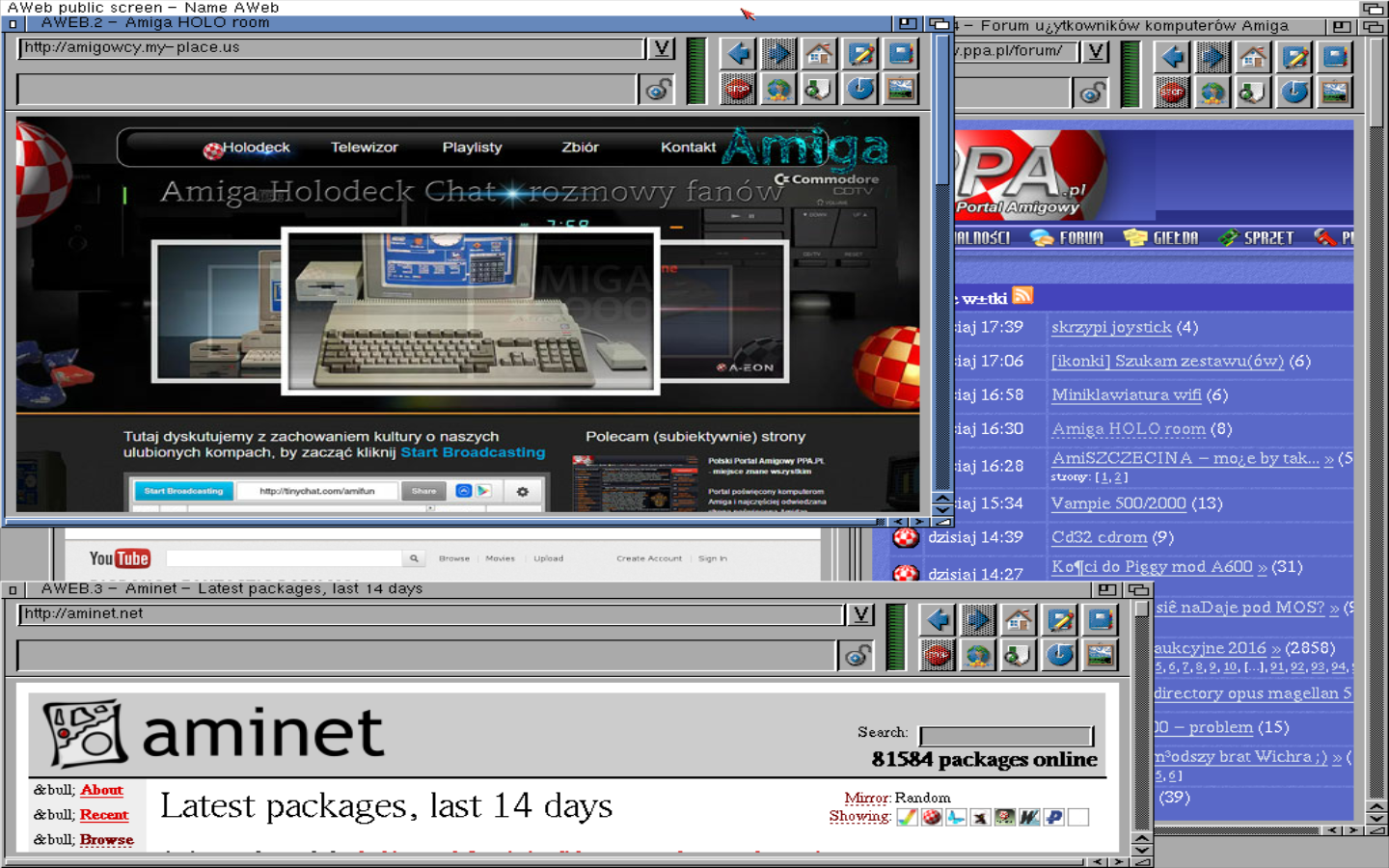Click network globe icon in AWEB.3 Aminet window

point(979,656)
